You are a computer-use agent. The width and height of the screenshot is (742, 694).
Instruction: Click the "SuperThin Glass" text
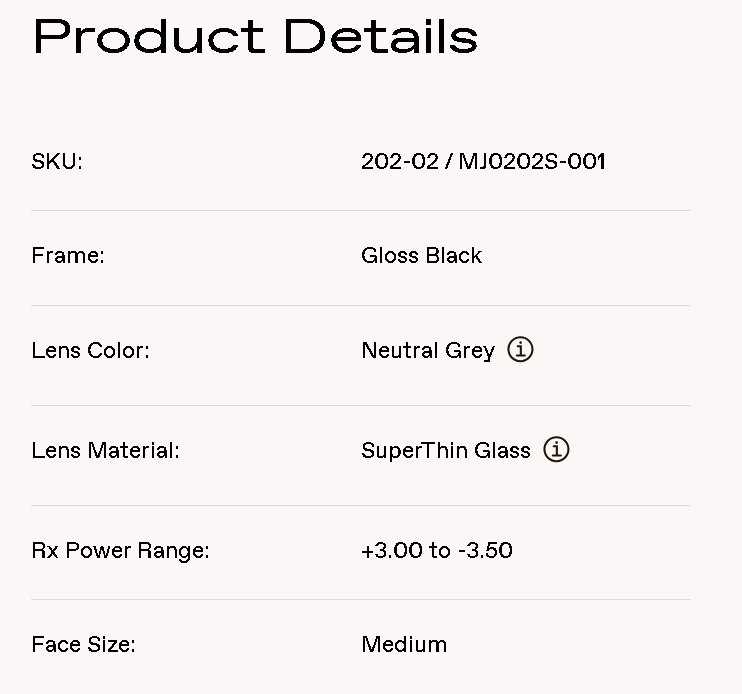tap(445, 451)
